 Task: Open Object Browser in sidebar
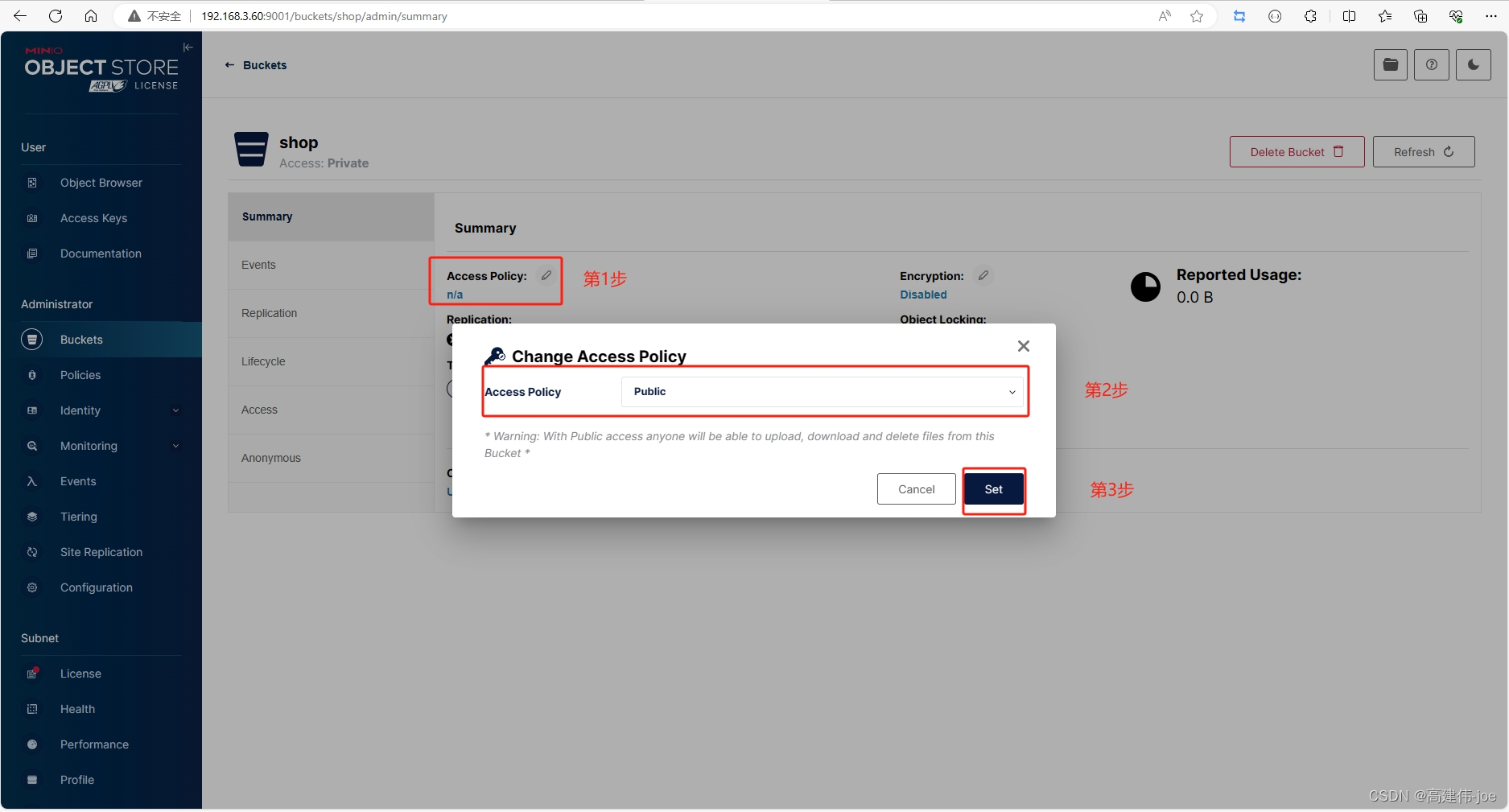click(101, 183)
